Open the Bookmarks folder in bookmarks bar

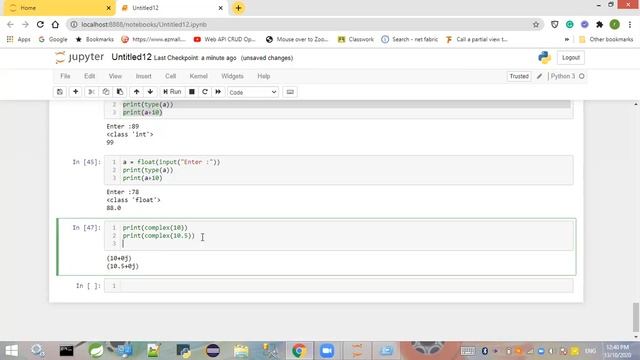95,39
